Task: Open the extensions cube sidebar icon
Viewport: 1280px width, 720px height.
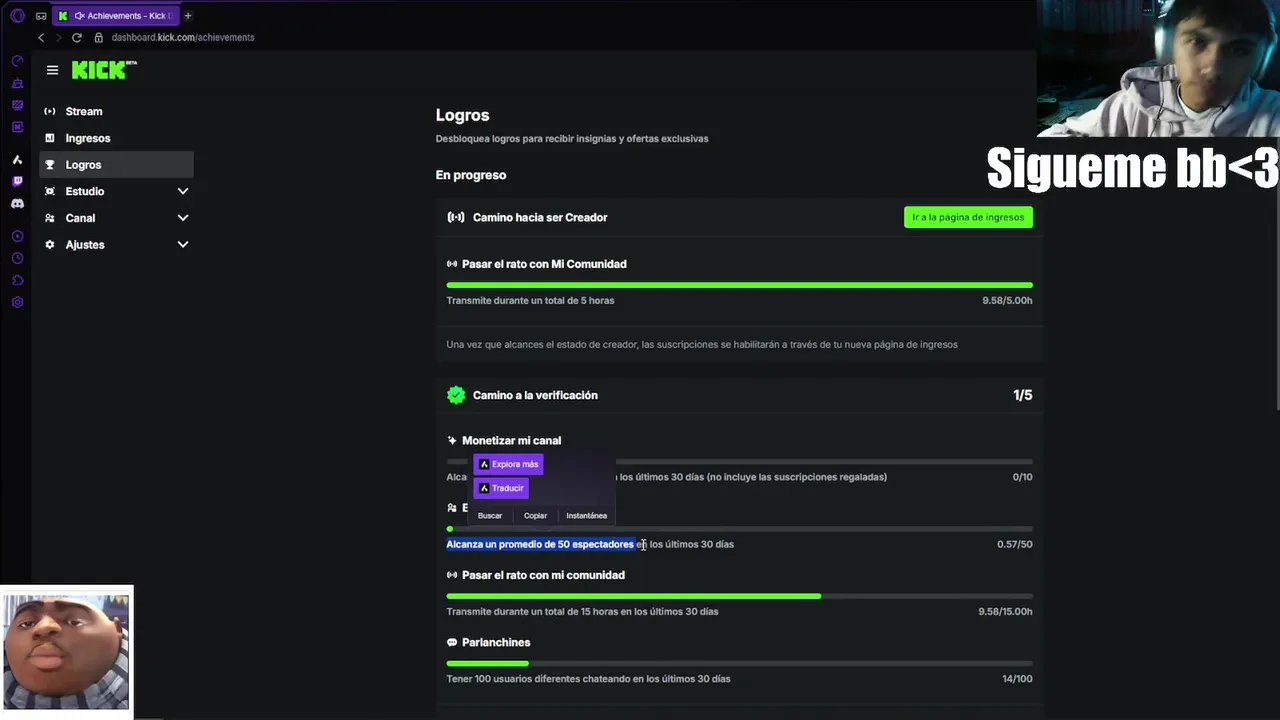Action: click(17, 280)
